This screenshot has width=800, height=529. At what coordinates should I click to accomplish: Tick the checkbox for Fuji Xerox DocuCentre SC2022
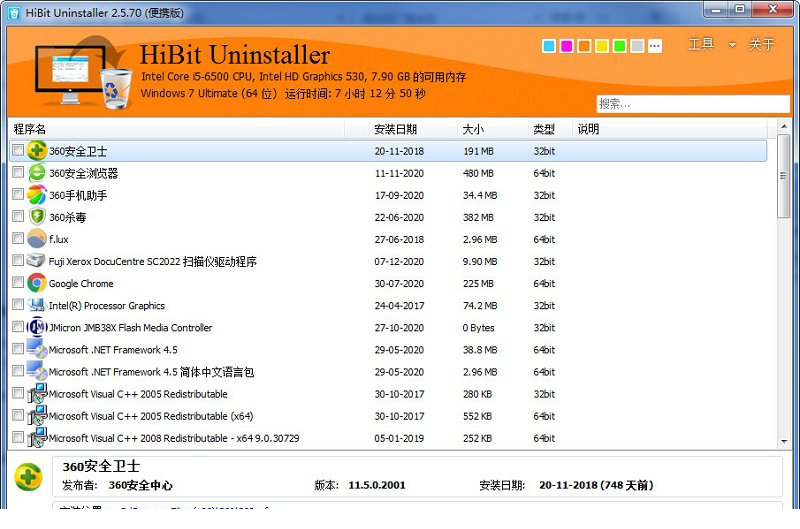pos(18,260)
